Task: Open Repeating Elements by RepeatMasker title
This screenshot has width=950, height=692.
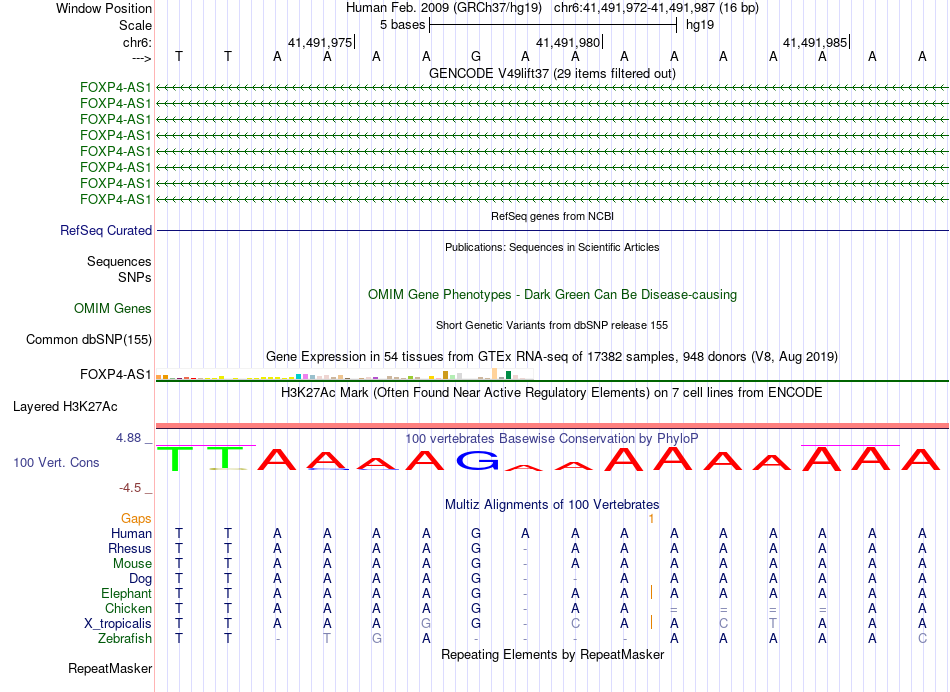Action: pyautogui.click(x=552, y=654)
